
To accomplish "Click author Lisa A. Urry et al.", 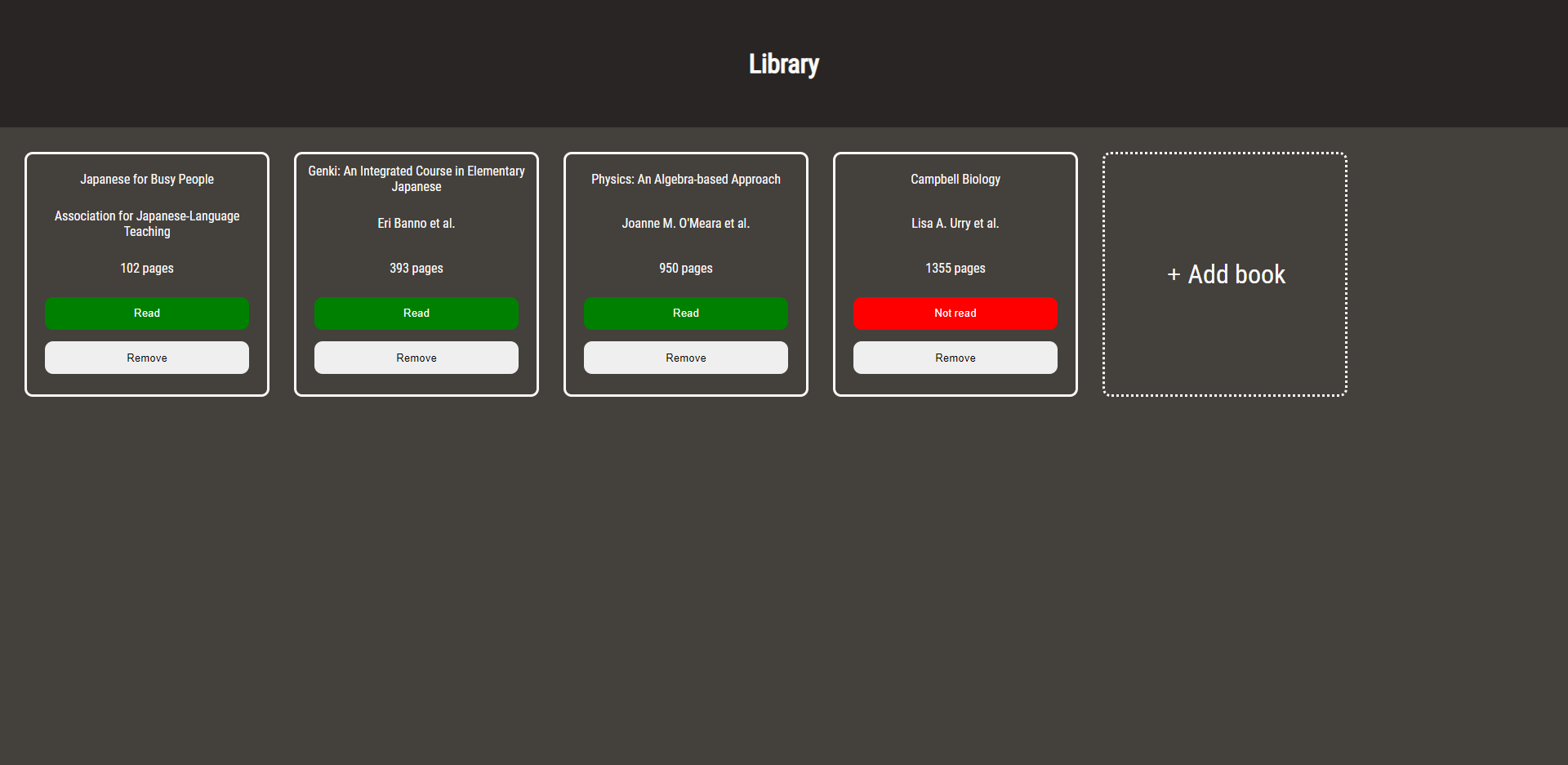I will (955, 223).
